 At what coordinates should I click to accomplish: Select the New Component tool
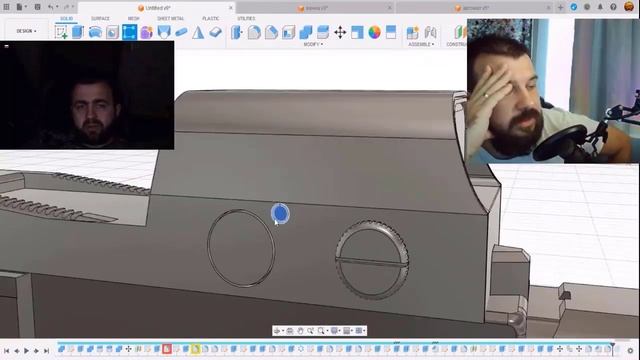pos(413,32)
